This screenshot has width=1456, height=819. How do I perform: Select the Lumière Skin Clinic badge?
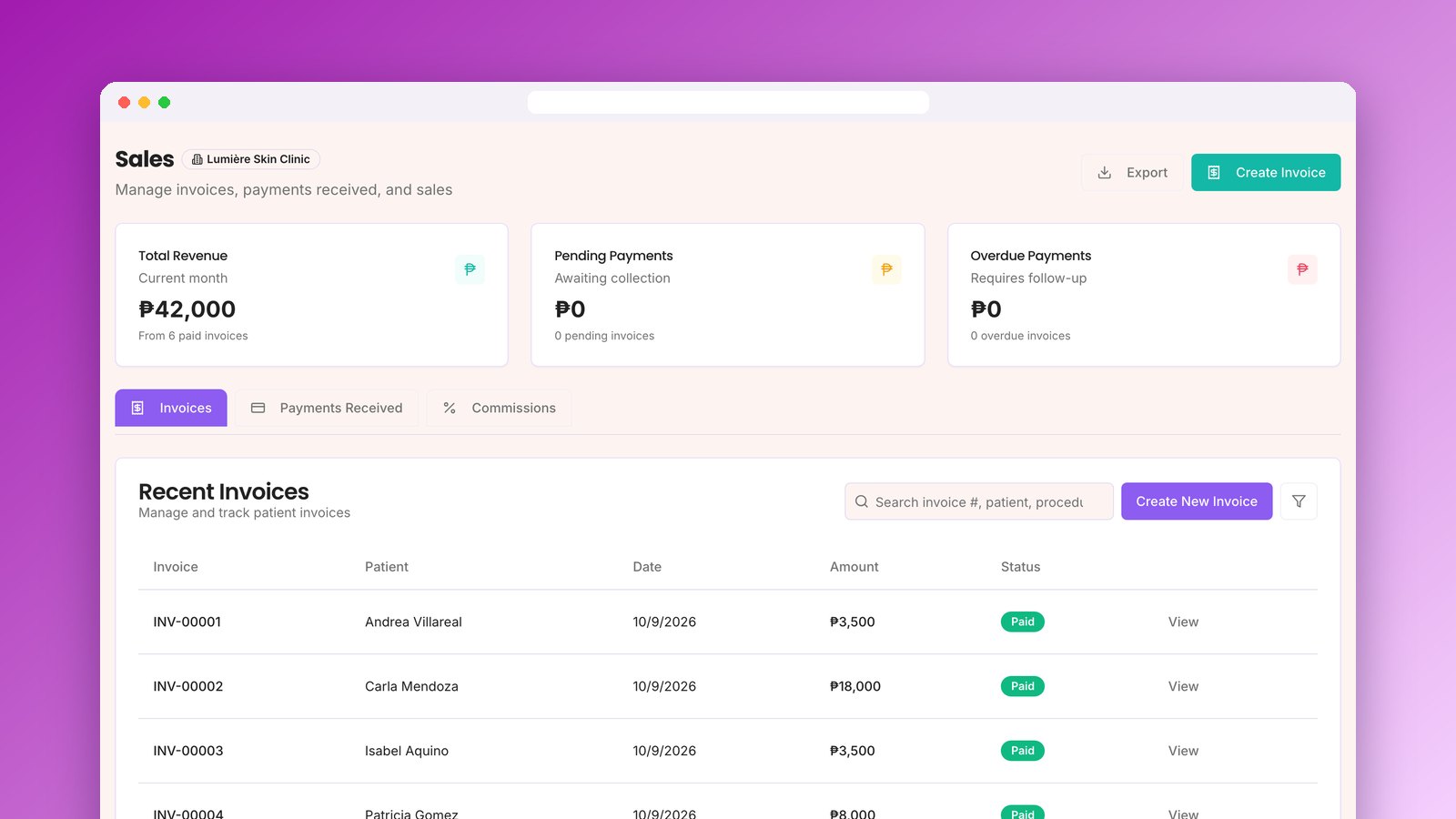tap(251, 159)
